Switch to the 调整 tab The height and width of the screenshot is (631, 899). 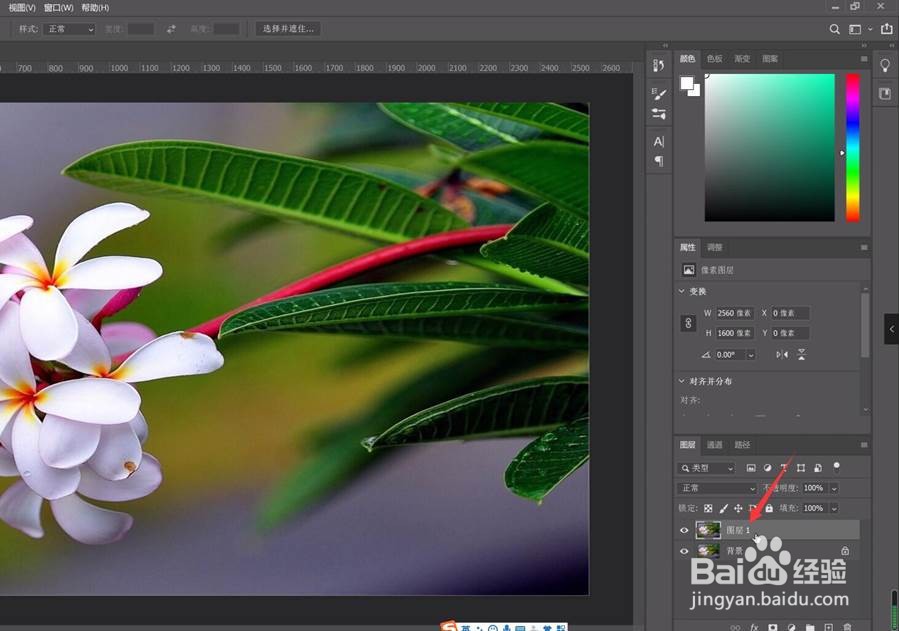pyautogui.click(x=714, y=248)
